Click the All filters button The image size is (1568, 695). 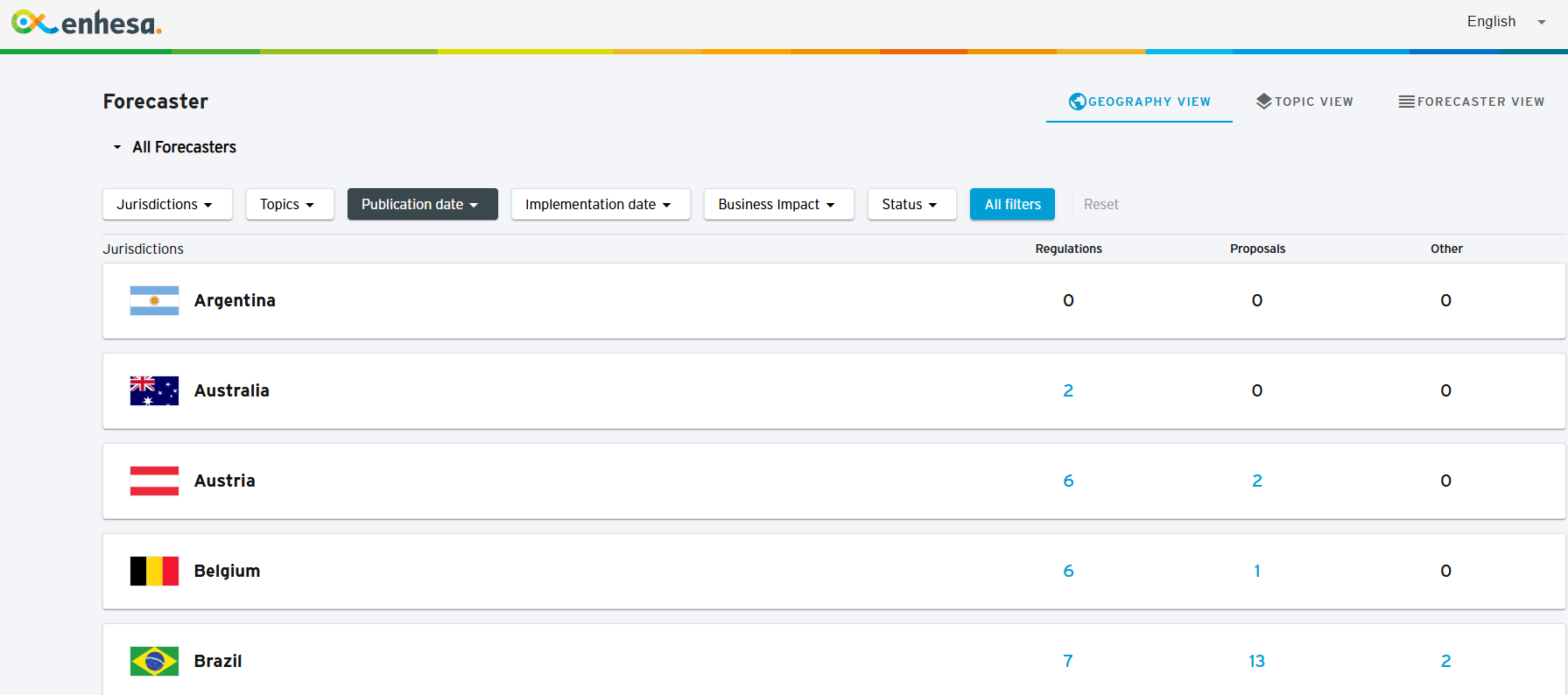(1012, 204)
